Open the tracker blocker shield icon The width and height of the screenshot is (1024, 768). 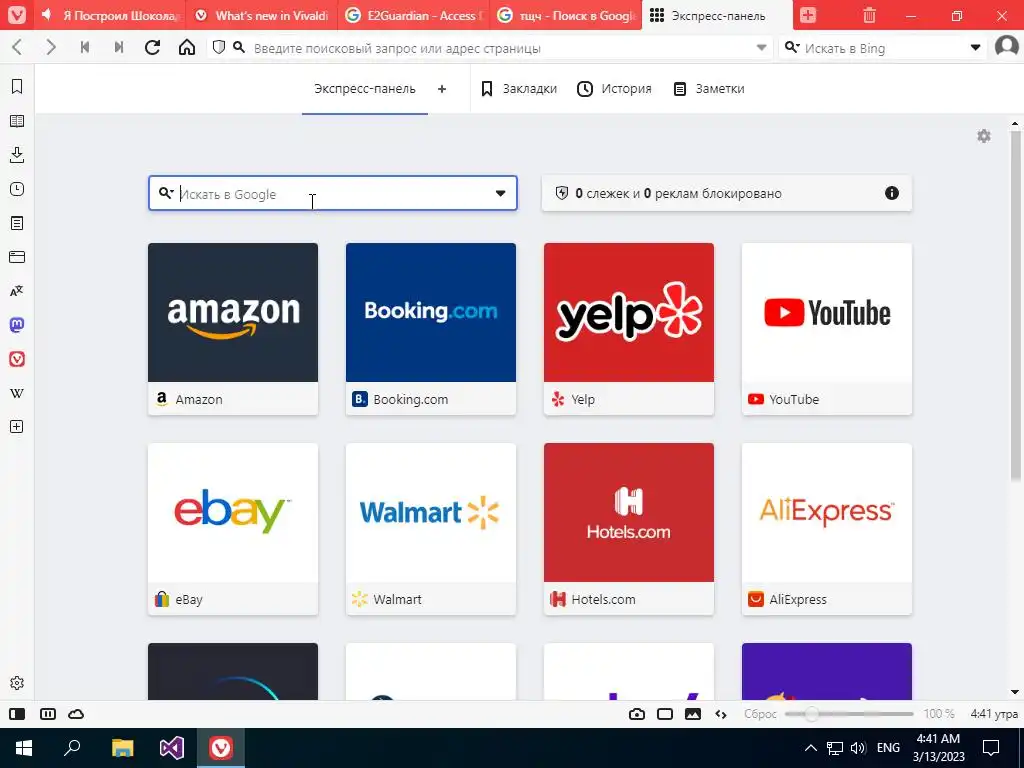[x=219, y=47]
